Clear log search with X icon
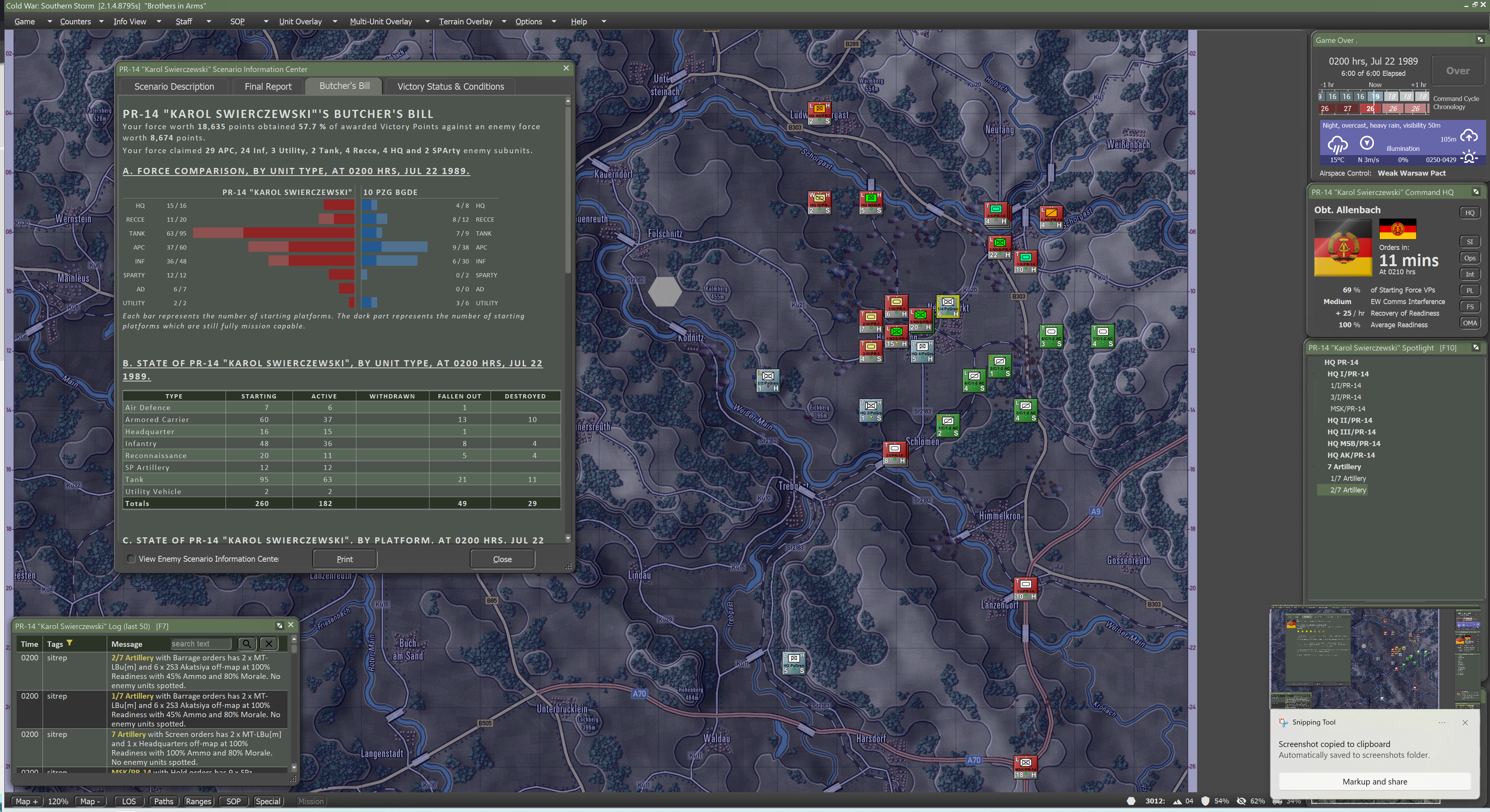 [269, 644]
